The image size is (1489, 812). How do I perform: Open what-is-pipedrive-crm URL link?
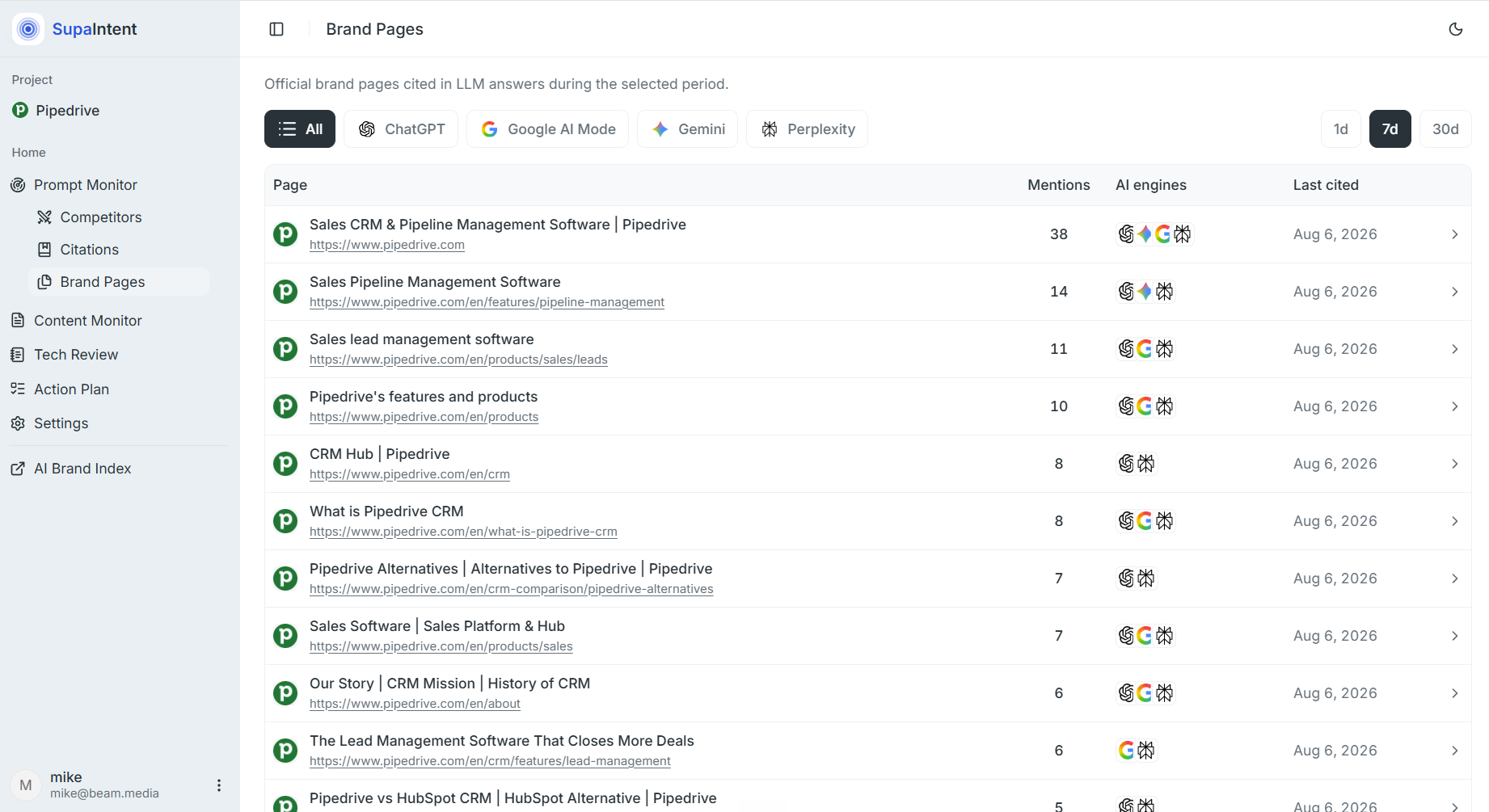[463, 532]
